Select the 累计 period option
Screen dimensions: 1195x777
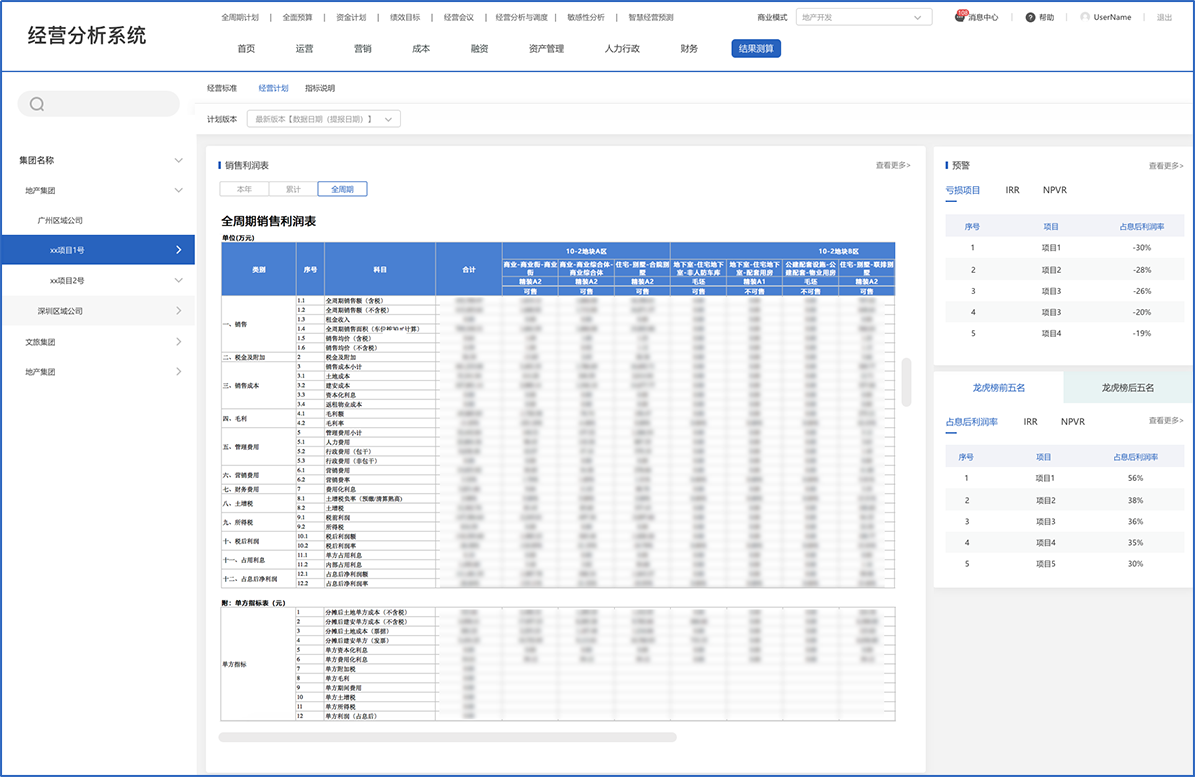(293, 189)
